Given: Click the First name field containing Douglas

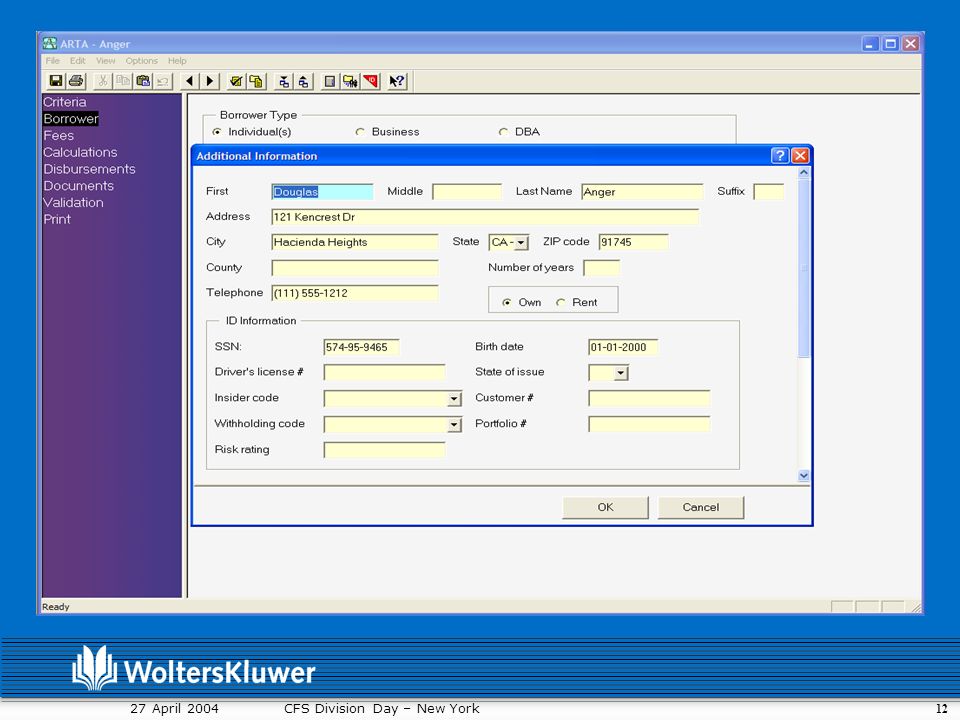Looking at the screenshot, I should pos(322,192).
